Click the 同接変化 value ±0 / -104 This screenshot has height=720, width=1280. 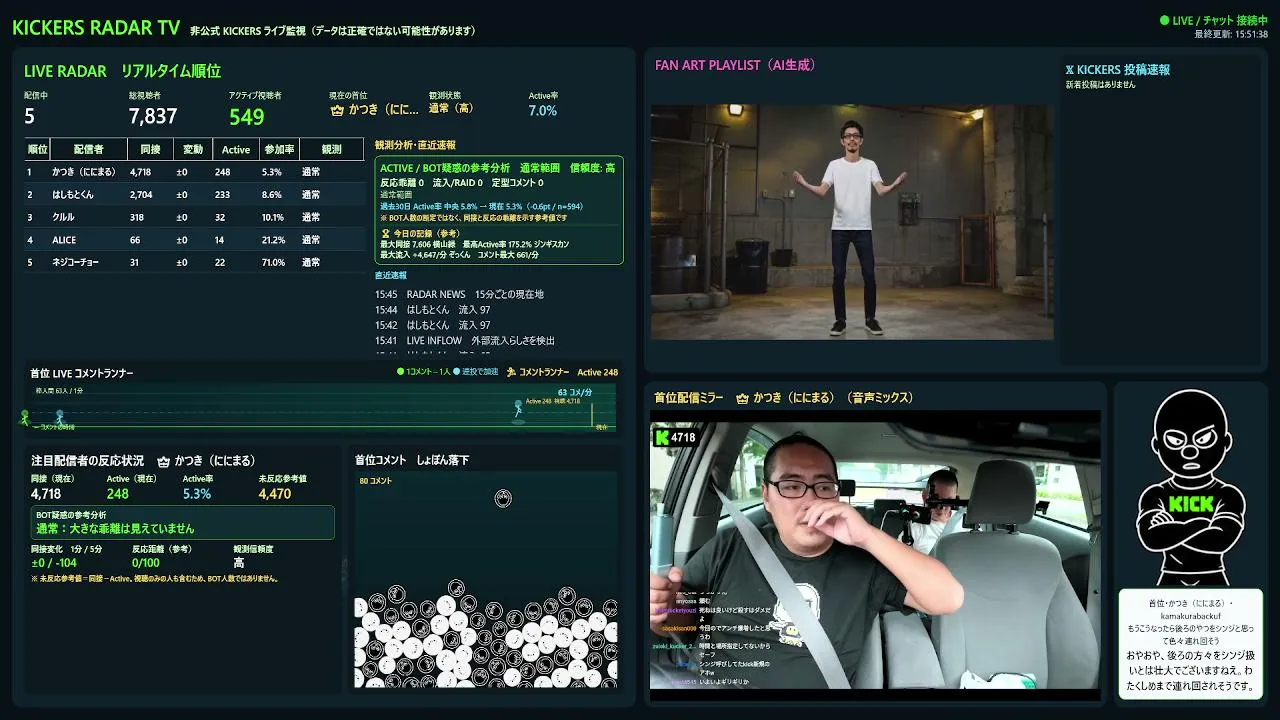click(53, 563)
